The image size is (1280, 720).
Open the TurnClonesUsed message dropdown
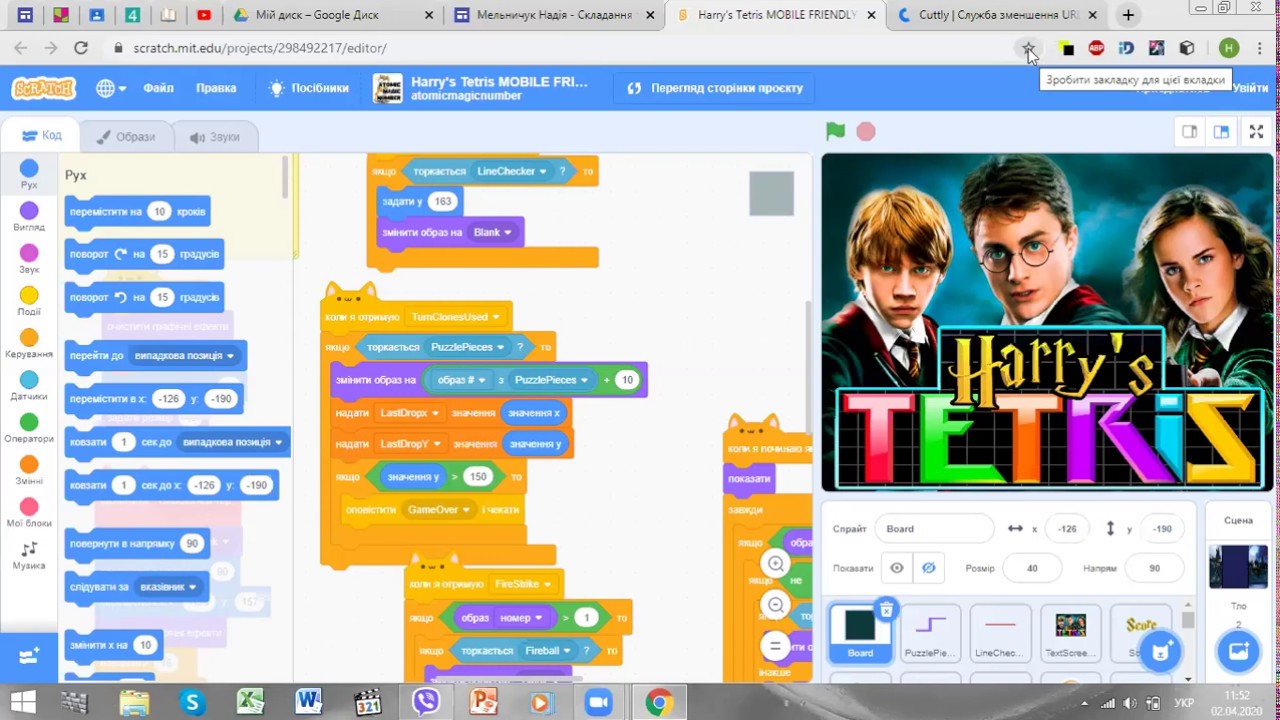click(x=455, y=317)
